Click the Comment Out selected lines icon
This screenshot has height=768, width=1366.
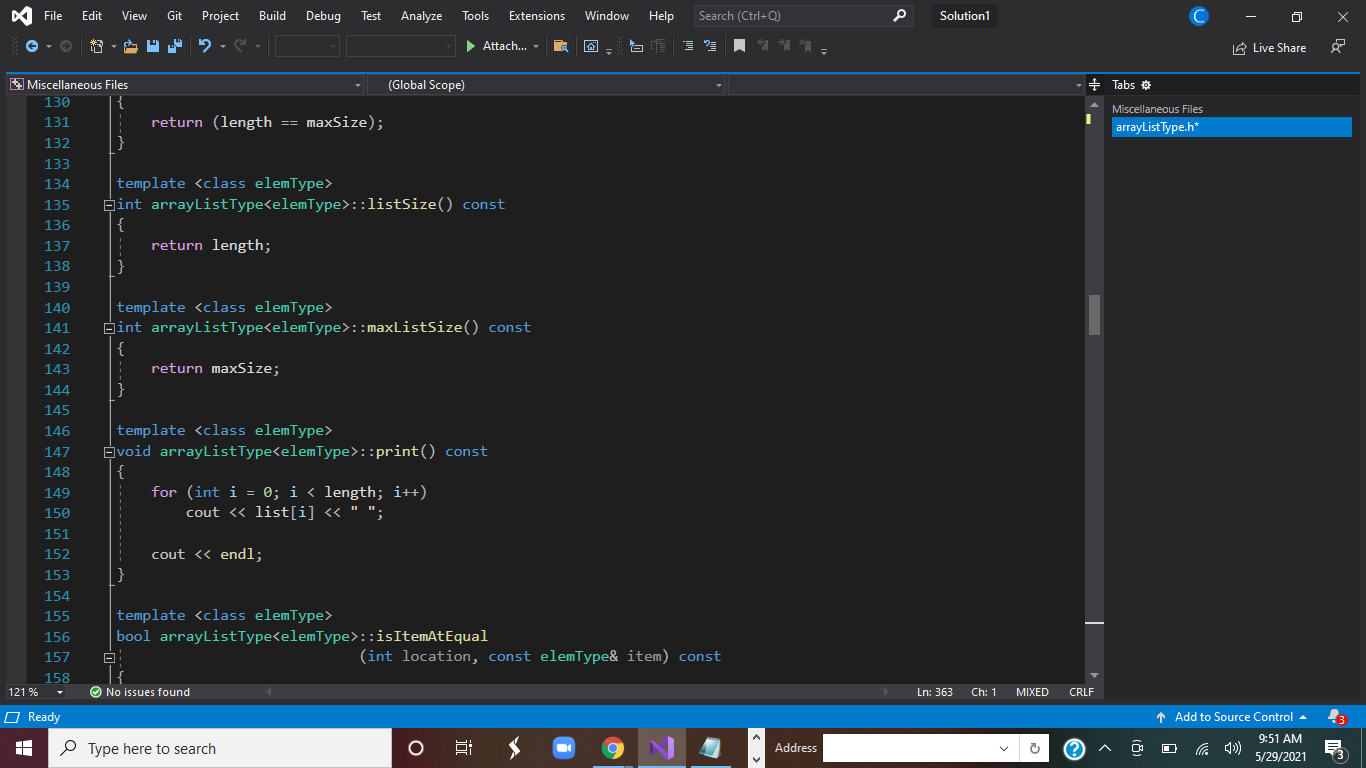coord(686,46)
